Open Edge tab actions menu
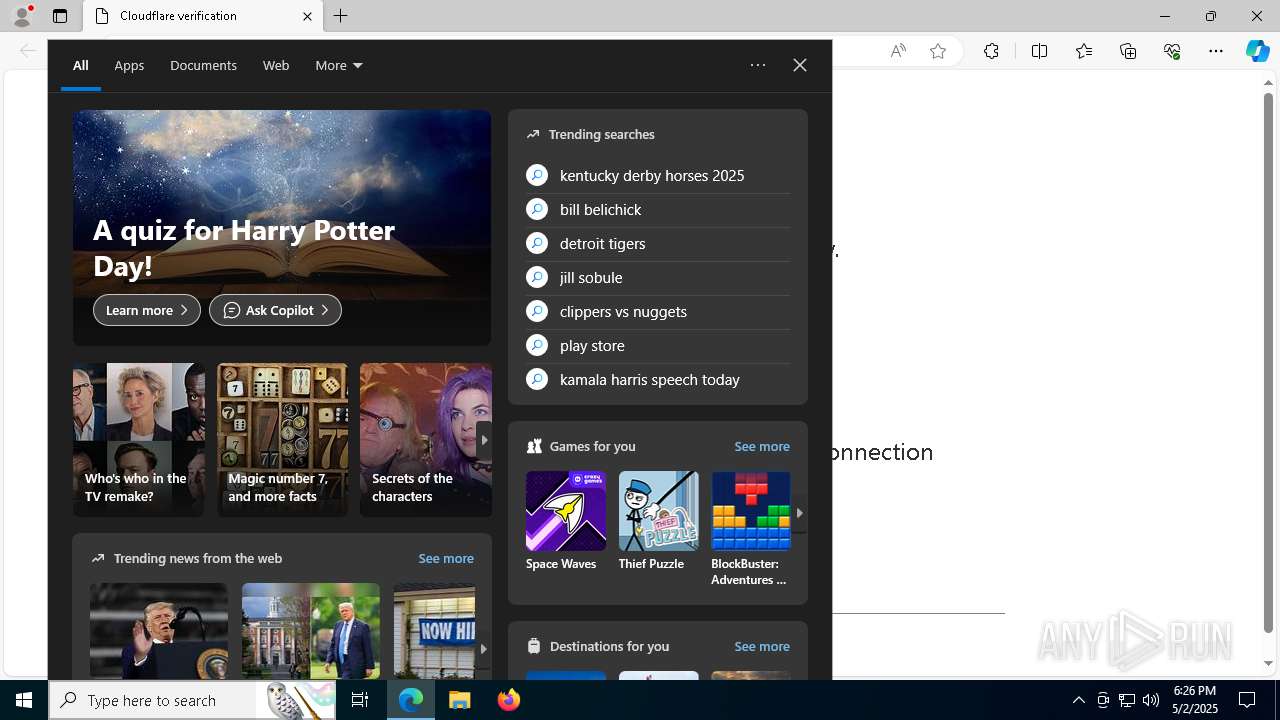Image resolution: width=1280 pixels, height=720 pixels. pos(60,16)
